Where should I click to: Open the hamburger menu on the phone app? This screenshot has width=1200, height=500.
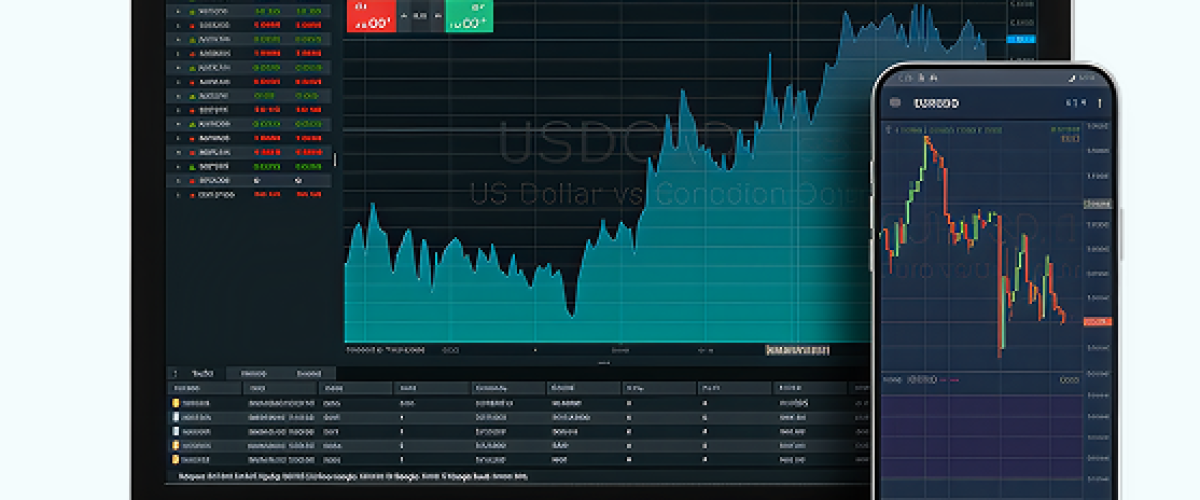893,103
